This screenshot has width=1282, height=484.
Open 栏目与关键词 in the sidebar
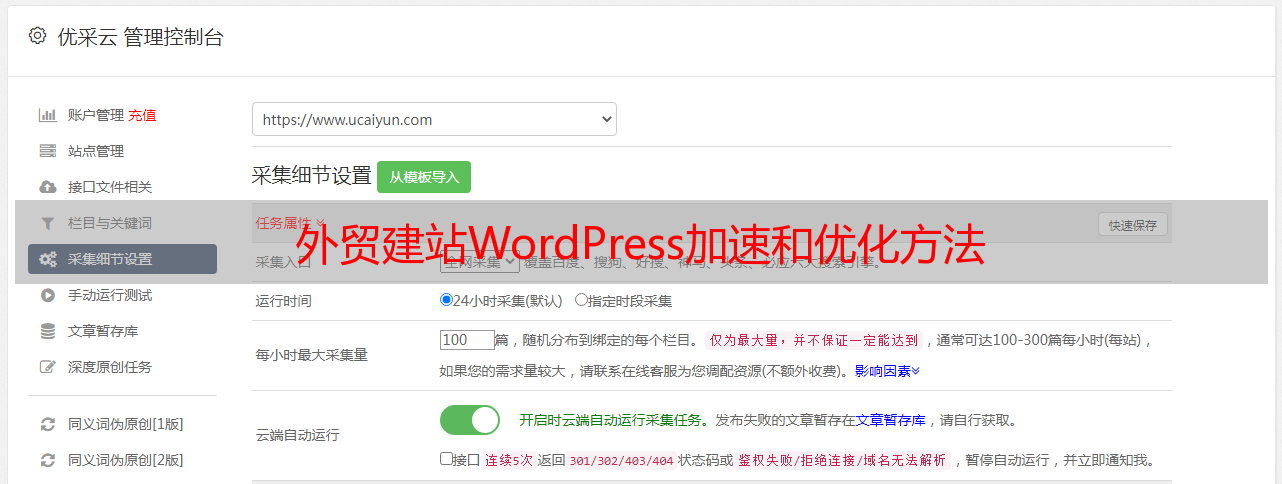[x=110, y=223]
